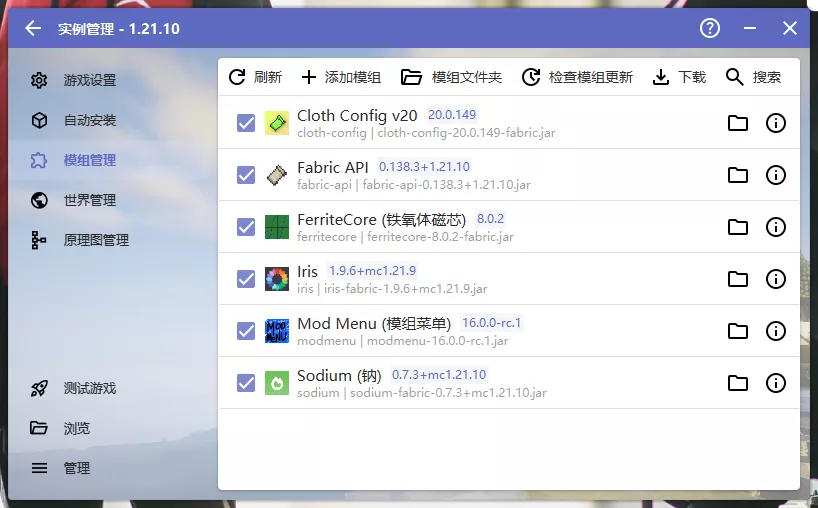Screen dimensions: 818x508
Task: Click file name cloth-config-20.0.149-fabric.jar
Action: 466,133
